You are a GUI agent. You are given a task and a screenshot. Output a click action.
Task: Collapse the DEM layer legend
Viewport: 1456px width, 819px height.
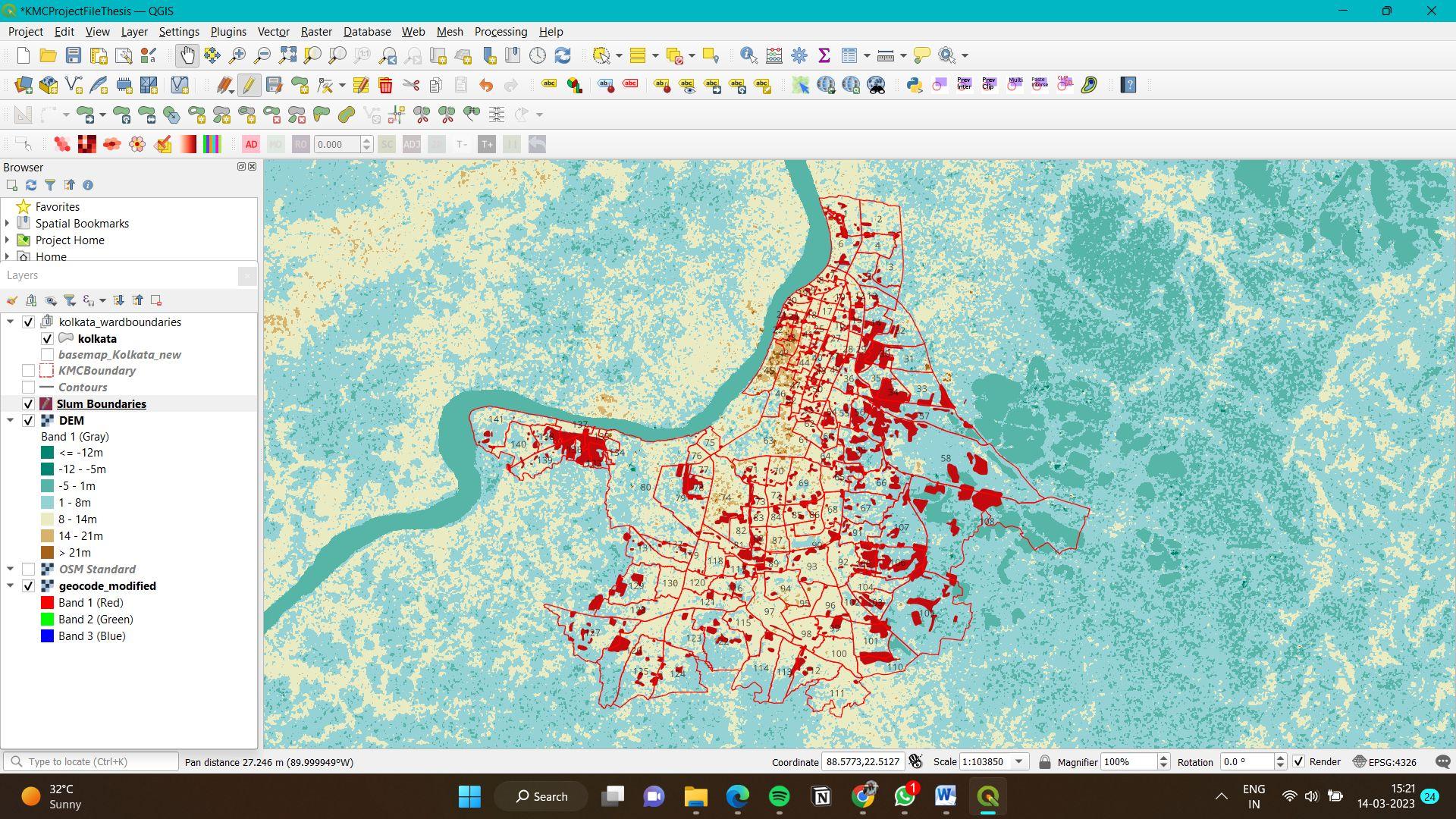point(11,420)
